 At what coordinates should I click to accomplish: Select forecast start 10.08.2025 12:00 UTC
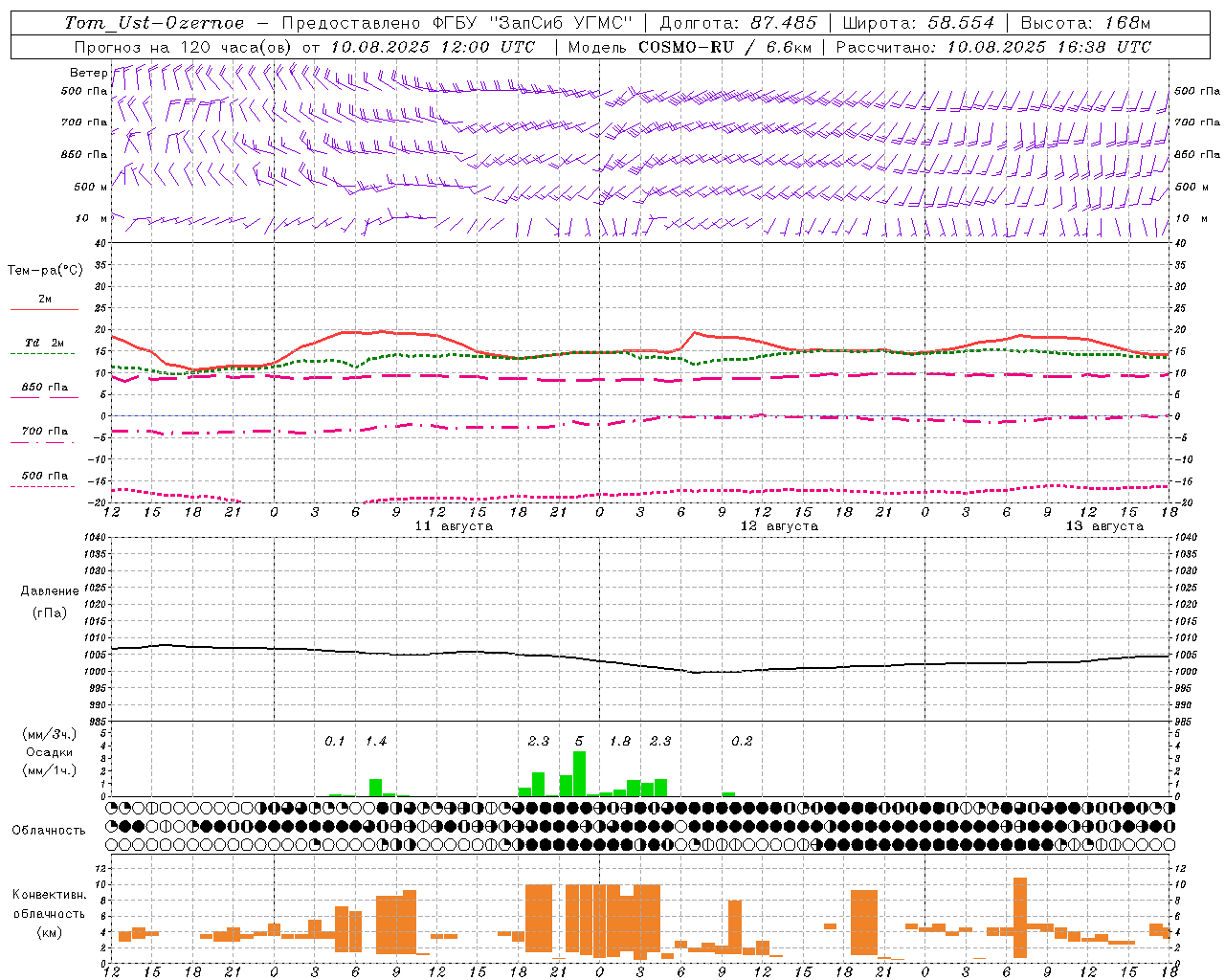coord(433,47)
